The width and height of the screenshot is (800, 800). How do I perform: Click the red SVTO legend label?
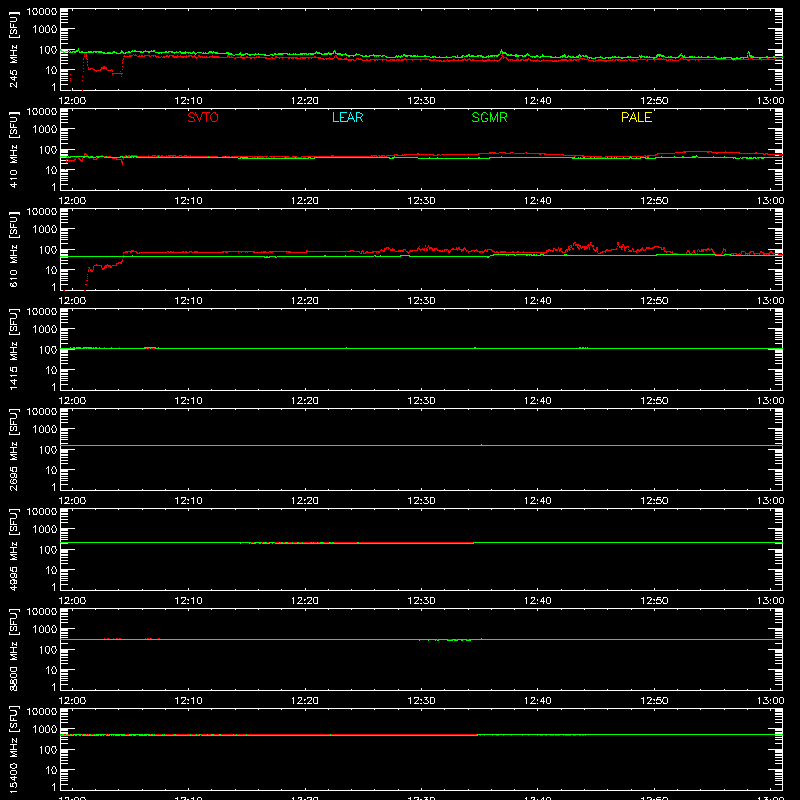pyautogui.click(x=203, y=117)
